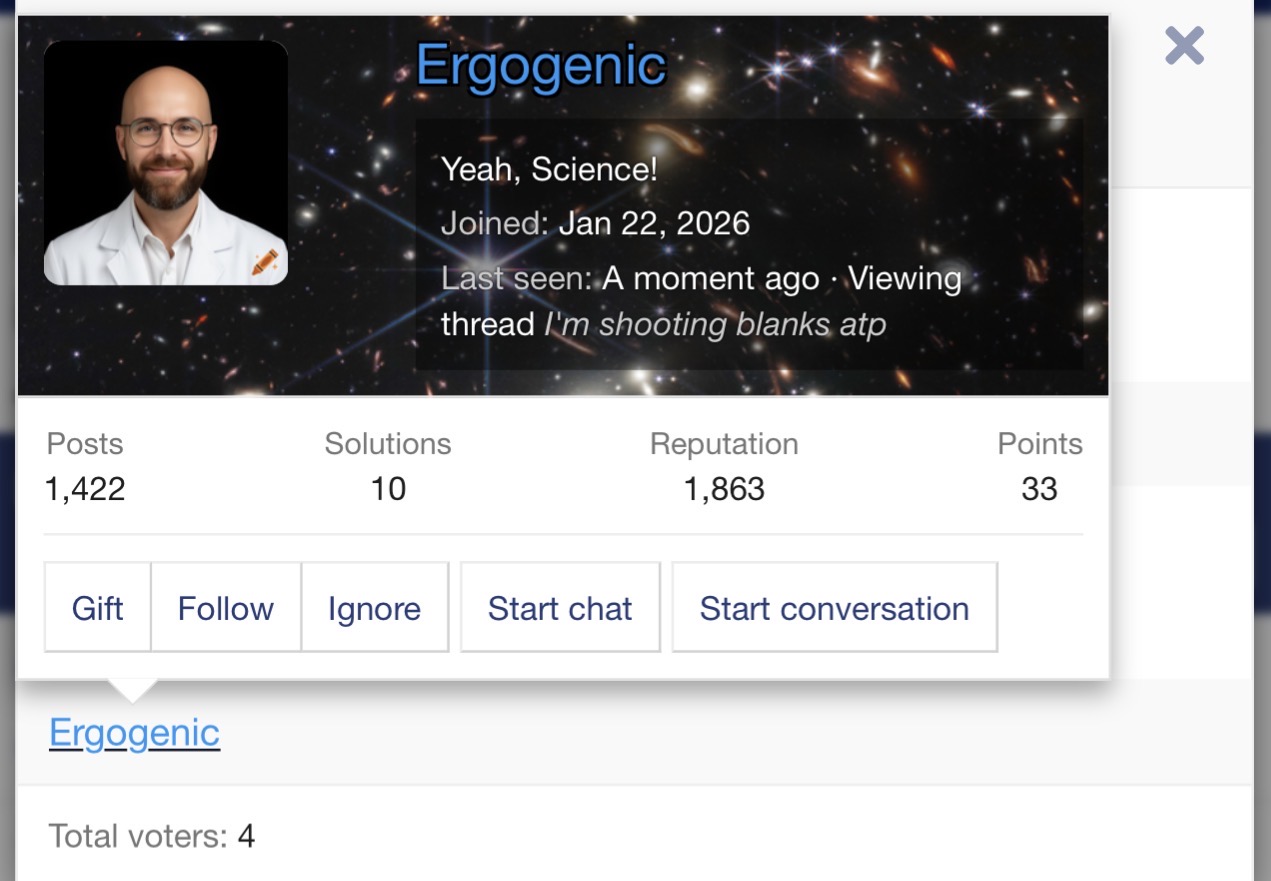Click the Solutions count of 10
Image resolution: width=1271 pixels, height=881 pixels.
pyautogui.click(x=388, y=489)
